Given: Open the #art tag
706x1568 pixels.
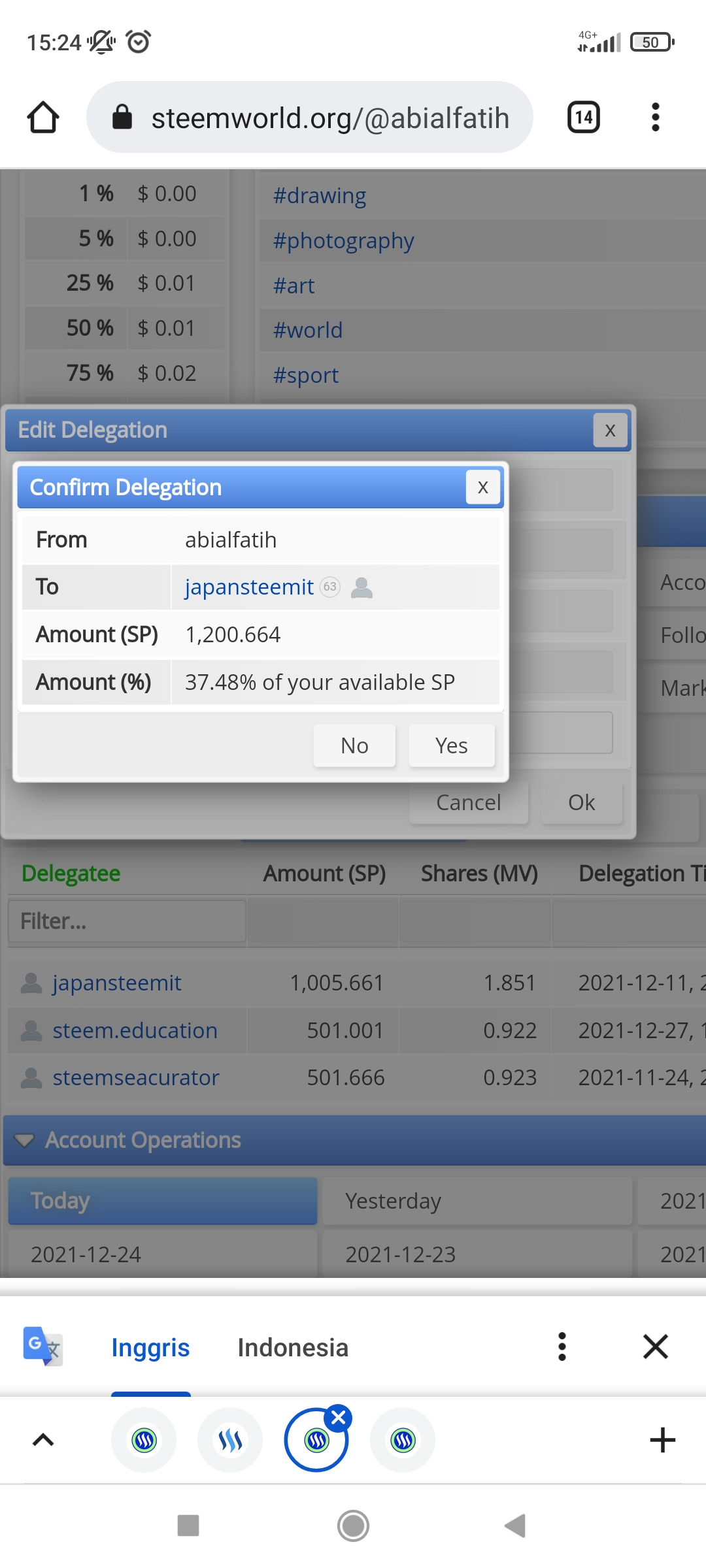Looking at the screenshot, I should (x=294, y=286).
